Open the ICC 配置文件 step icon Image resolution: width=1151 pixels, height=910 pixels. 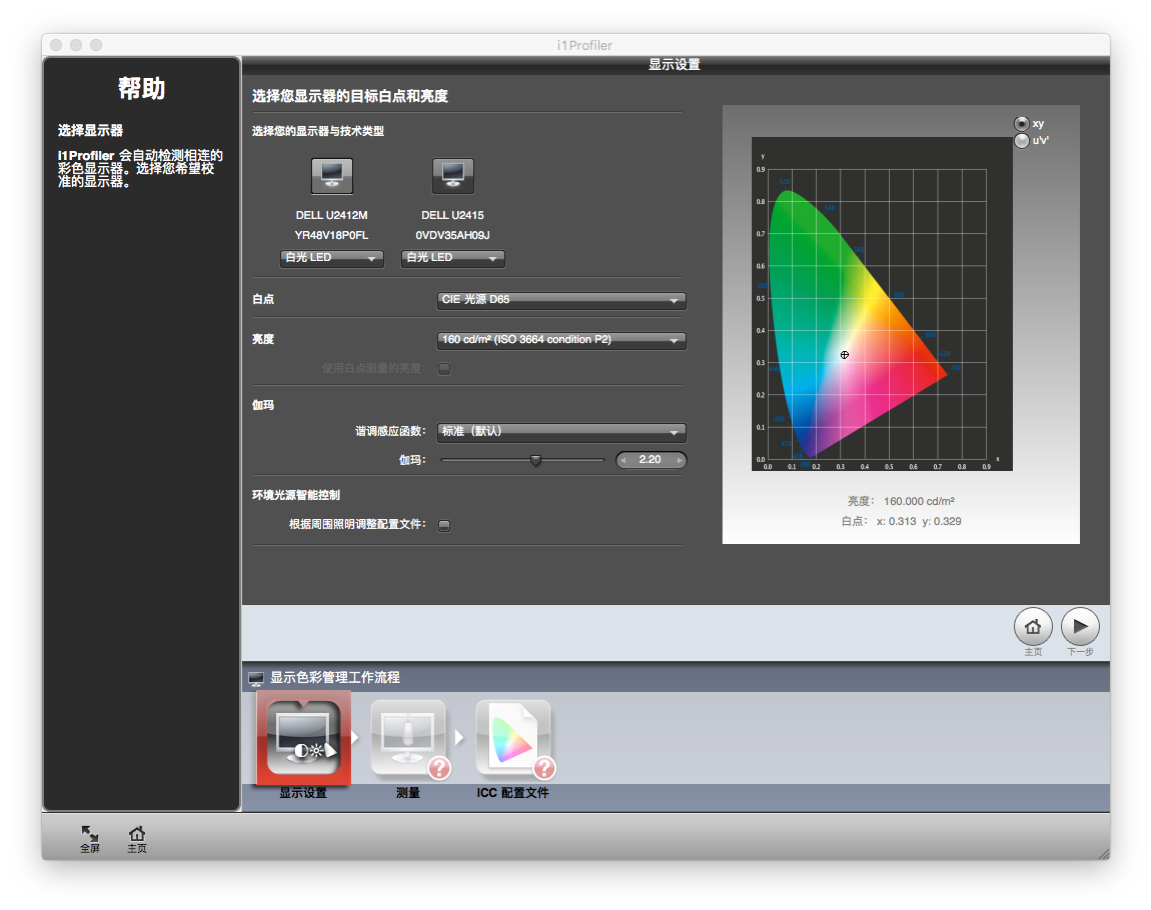513,737
